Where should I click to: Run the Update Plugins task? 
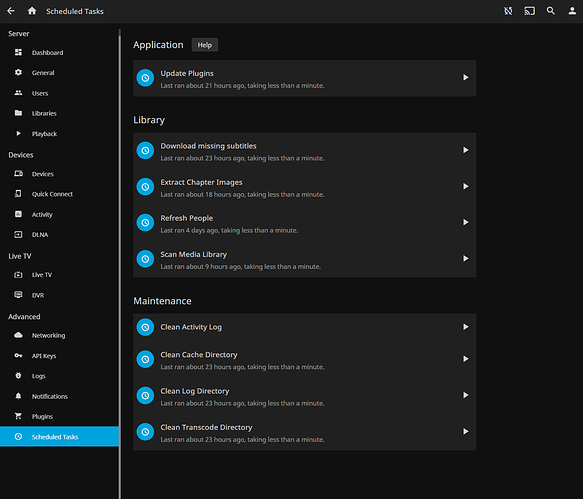[465, 77]
